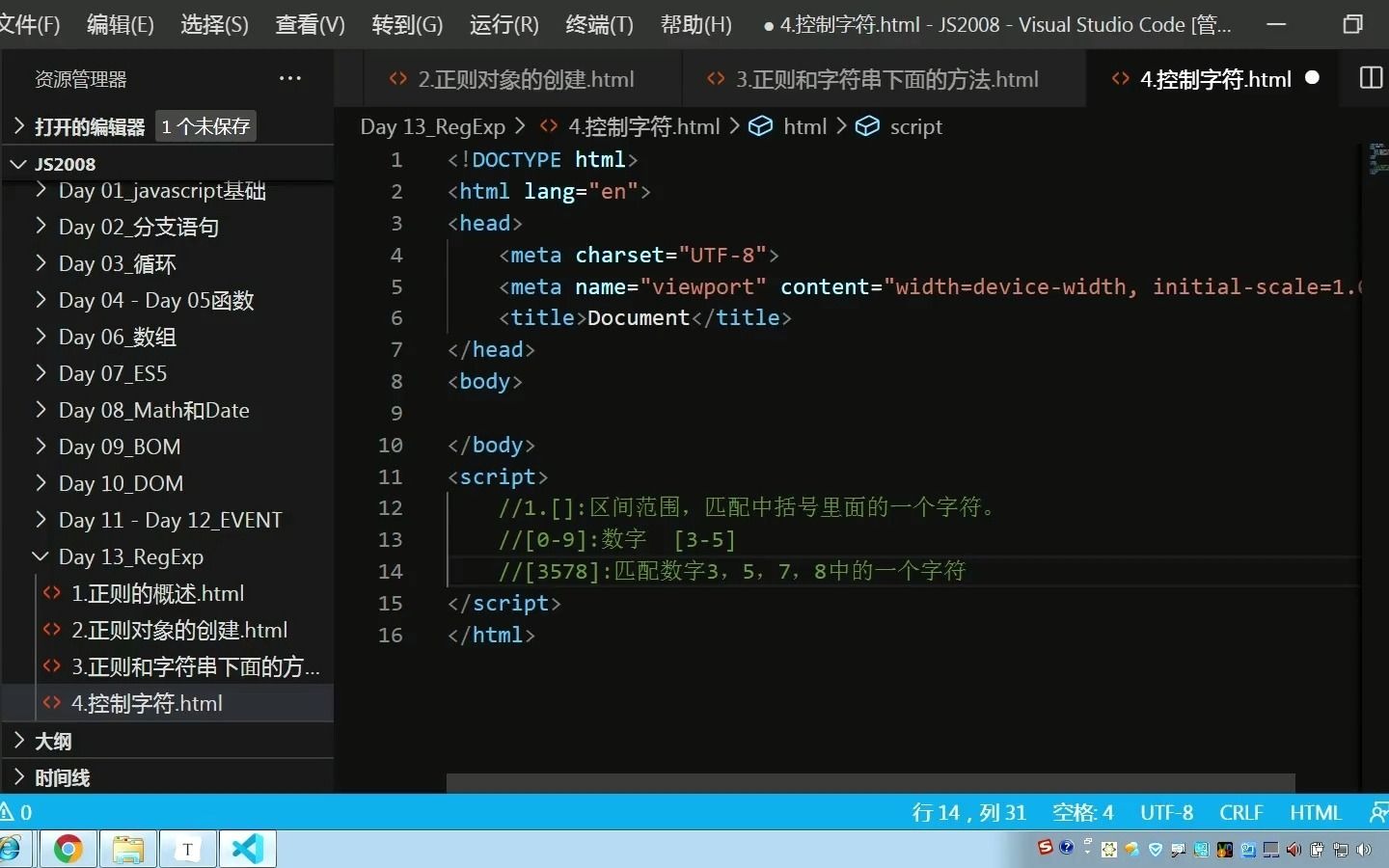
Task: Click the power plug tray icon
Action: (1316, 850)
